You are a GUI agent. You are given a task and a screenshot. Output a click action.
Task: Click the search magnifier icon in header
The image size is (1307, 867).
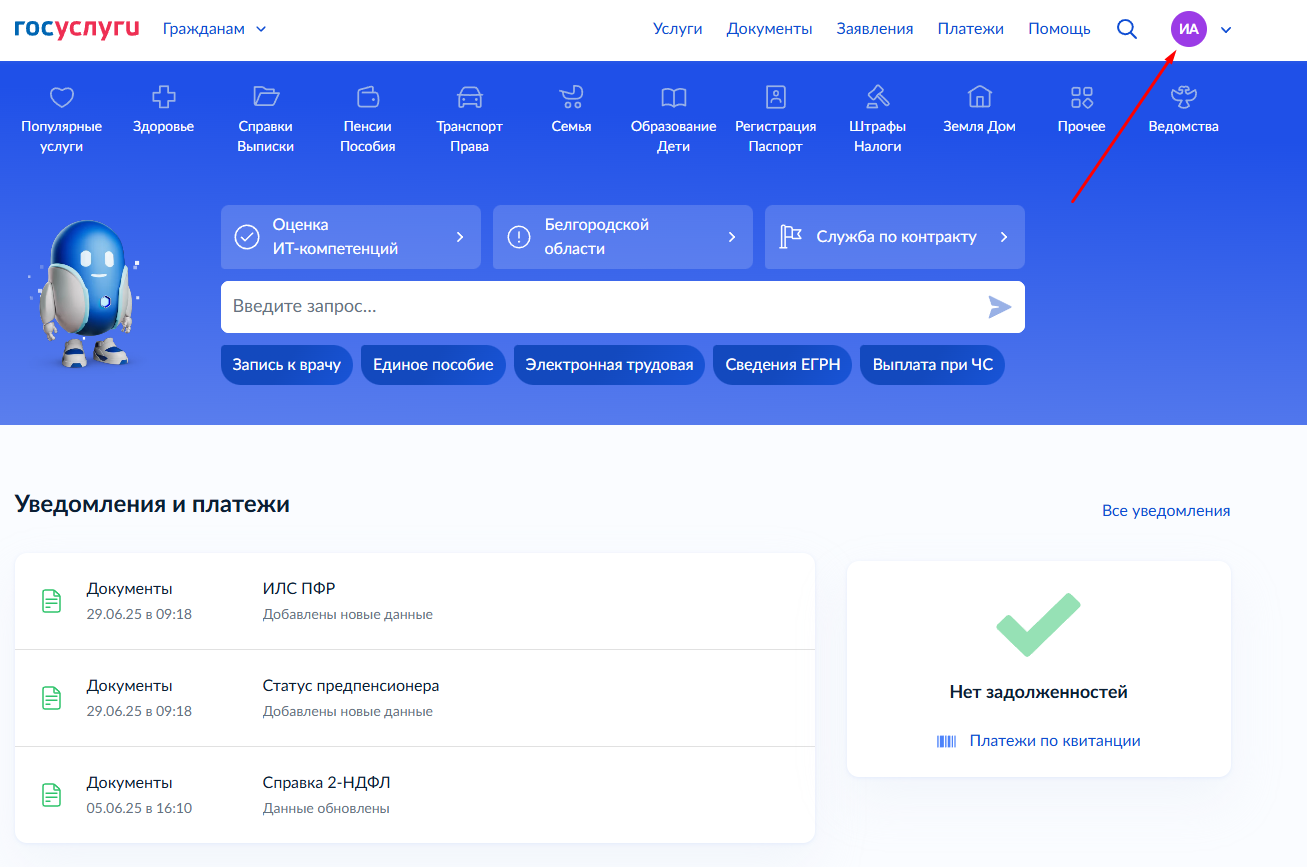pos(1127,29)
